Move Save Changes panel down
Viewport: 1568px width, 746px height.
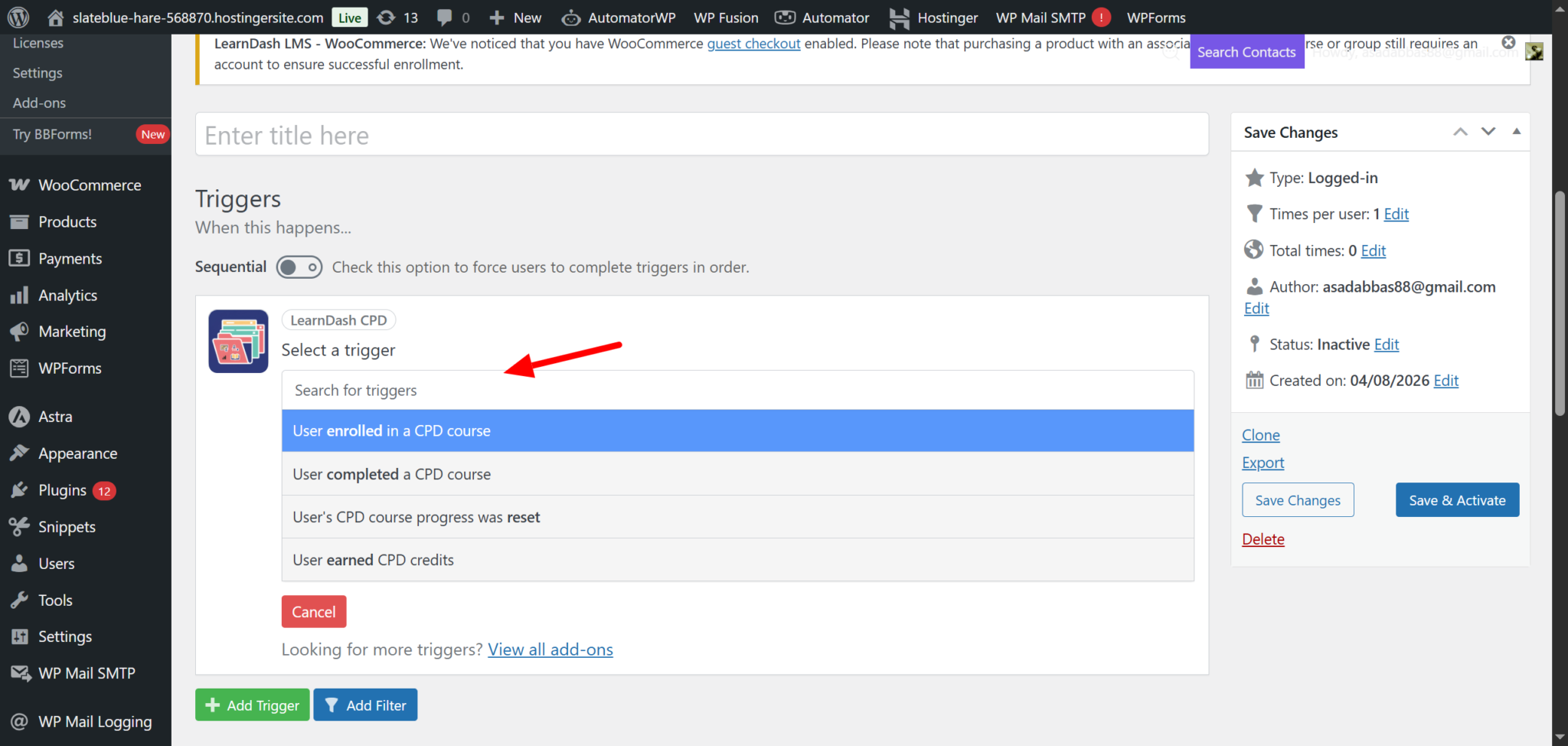click(x=1488, y=132)
